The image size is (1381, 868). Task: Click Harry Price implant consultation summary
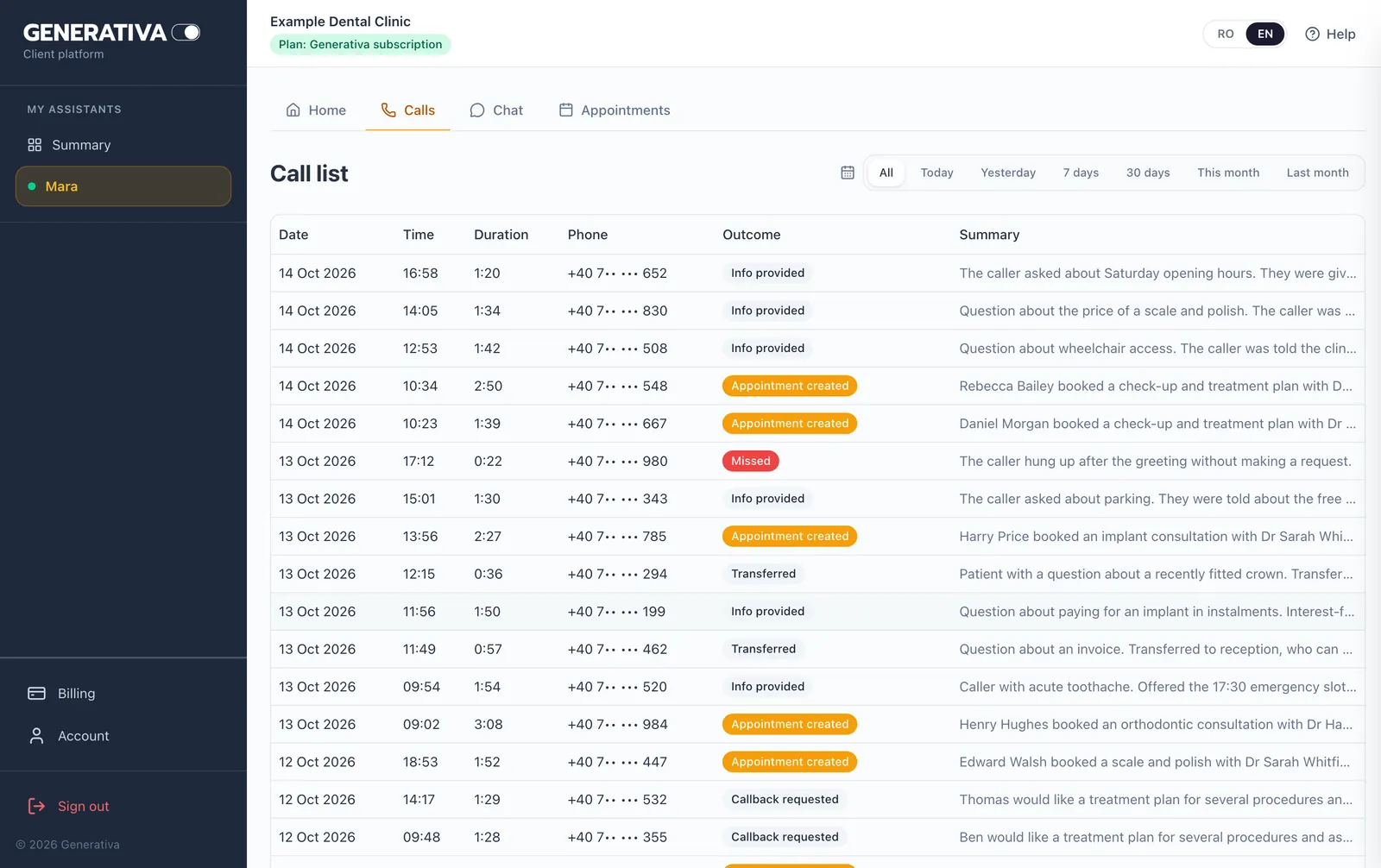click(1156, 536)
